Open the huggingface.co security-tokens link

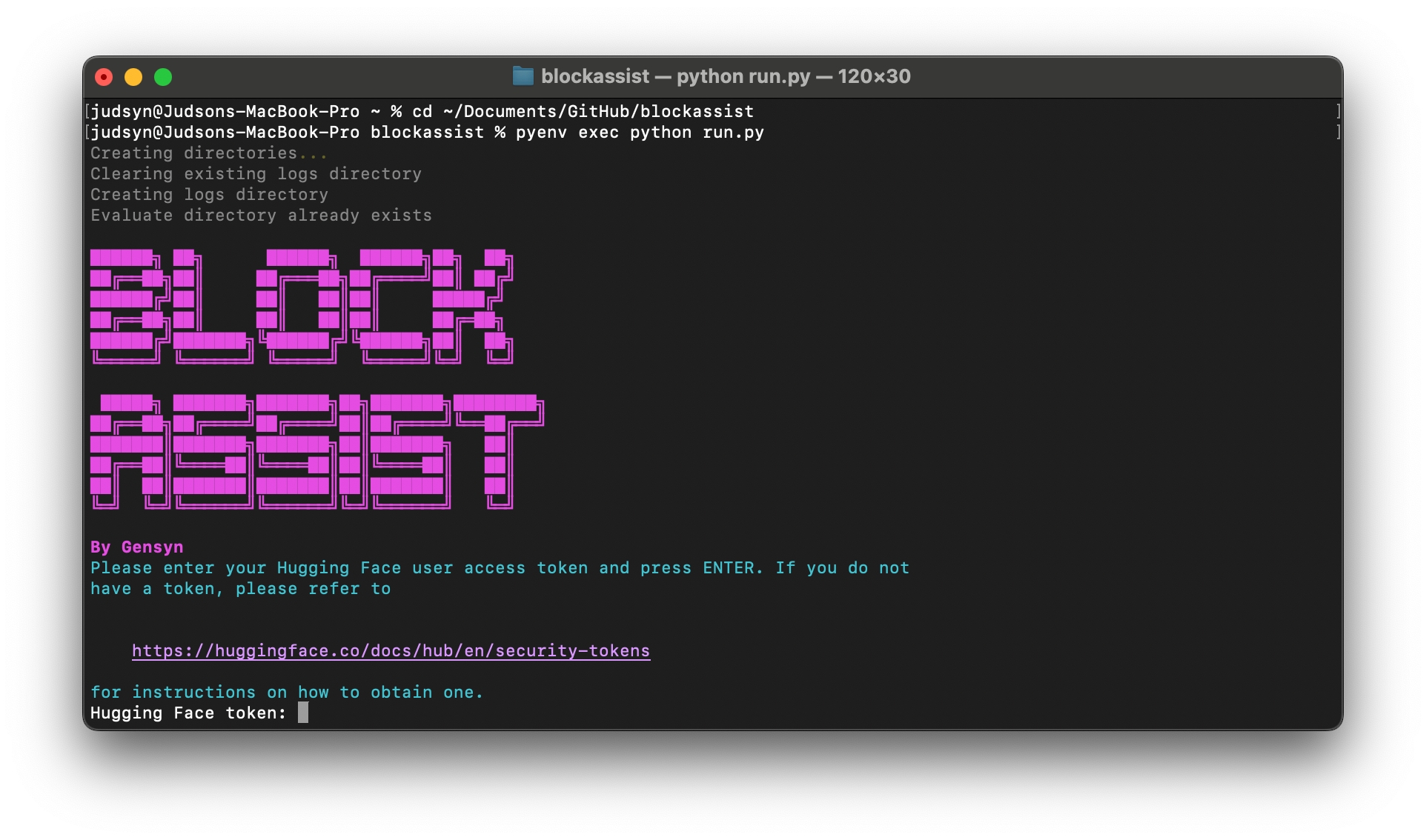(x=391, y=651)
